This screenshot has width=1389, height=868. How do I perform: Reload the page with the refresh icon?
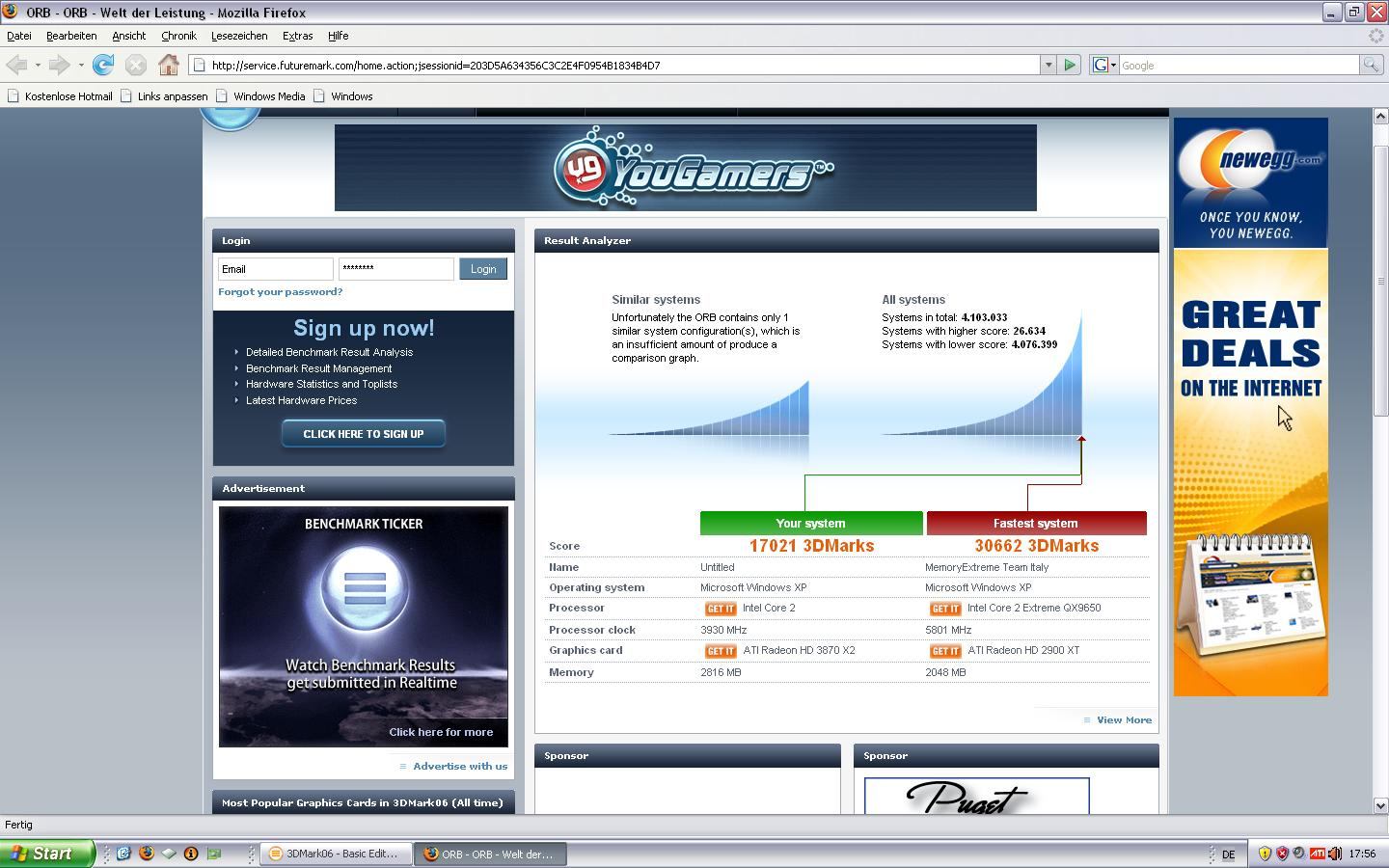[x=103, y=66]
